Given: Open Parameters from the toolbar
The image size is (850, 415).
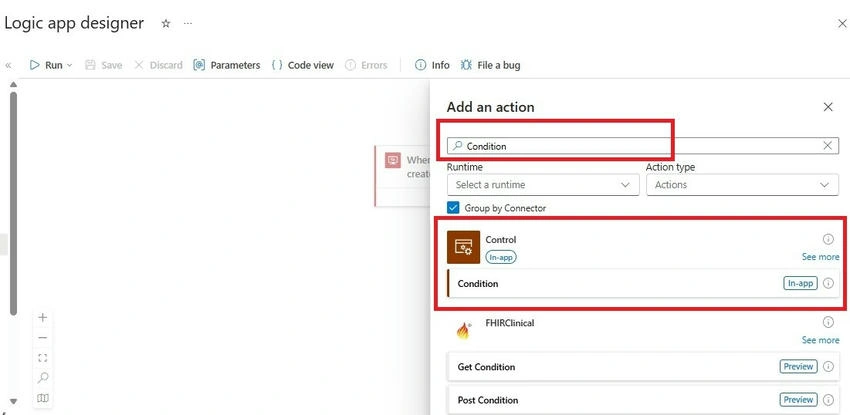Looking at the screenshot, I should (x=227, y=65).
